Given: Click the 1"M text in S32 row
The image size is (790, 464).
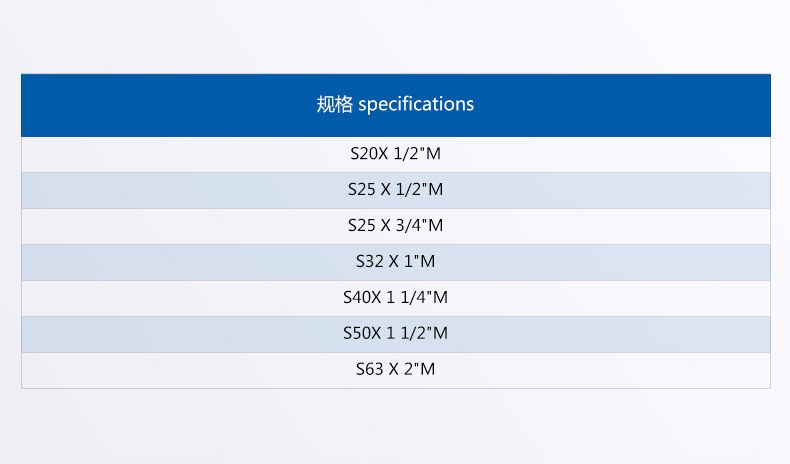Looking at the screenshot, I should (x=420, y=262).
